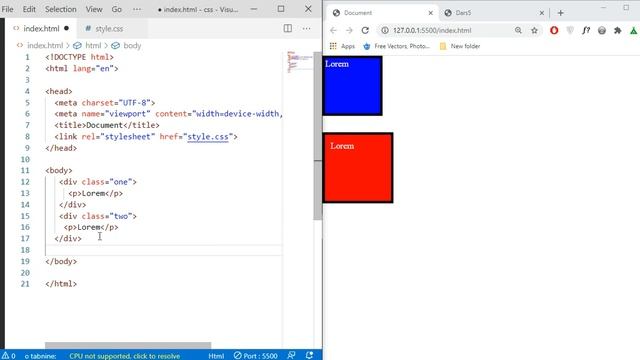The height and width of the screenshot is (360, 640).
Task: Click the unsaved dot on index.html tab
Action: tap(67, 29)
